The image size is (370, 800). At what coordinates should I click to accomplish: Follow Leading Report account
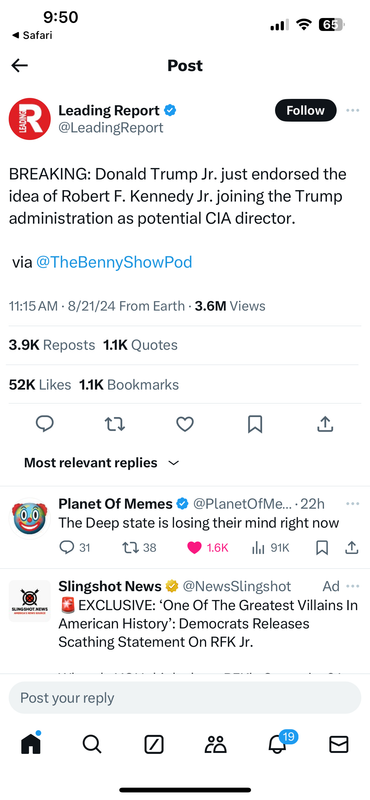tap(306, 111)
